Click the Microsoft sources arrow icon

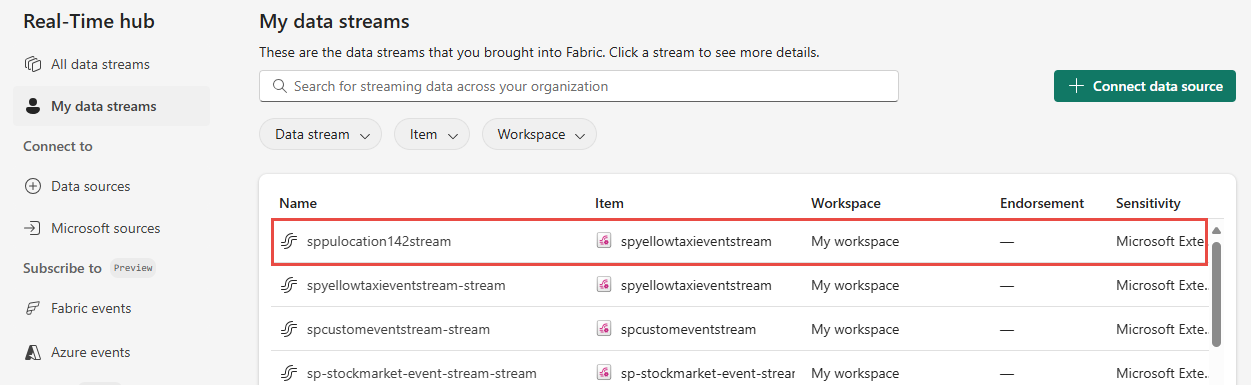33,228
